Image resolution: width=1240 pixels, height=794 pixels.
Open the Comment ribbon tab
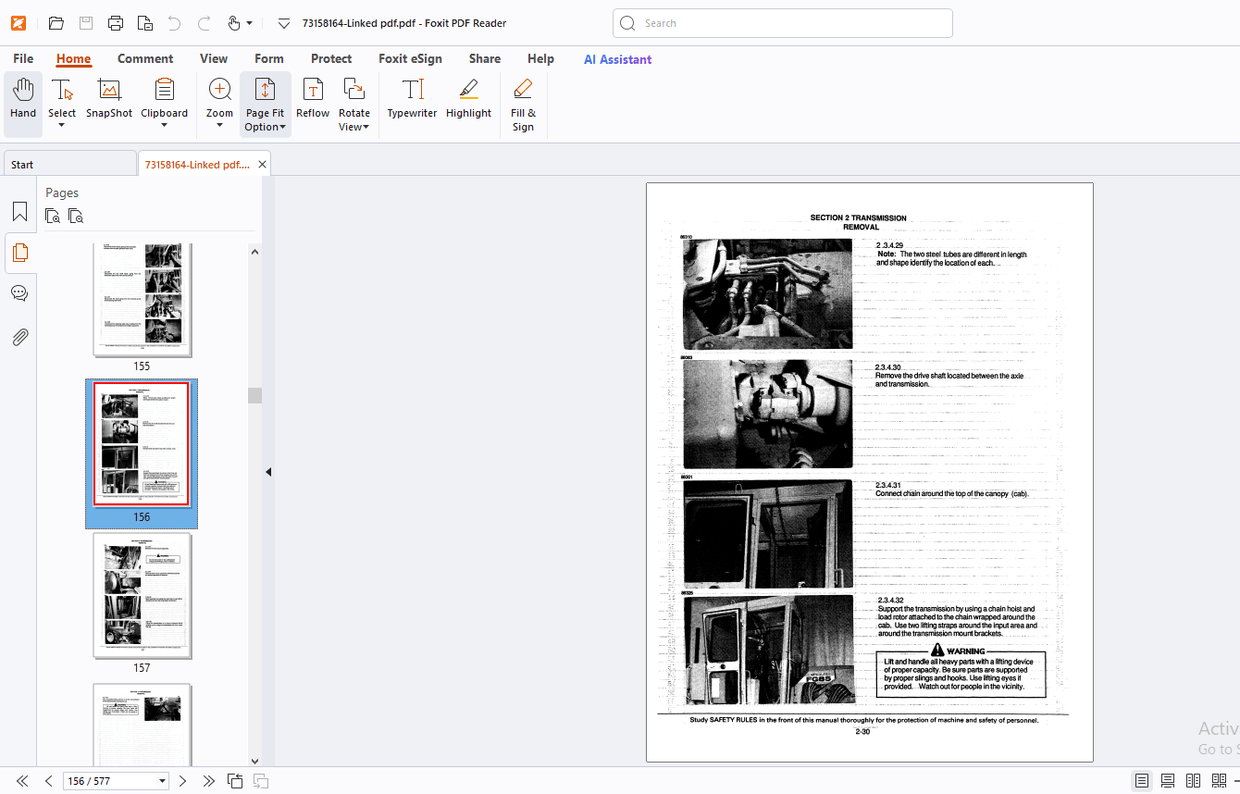145,59
